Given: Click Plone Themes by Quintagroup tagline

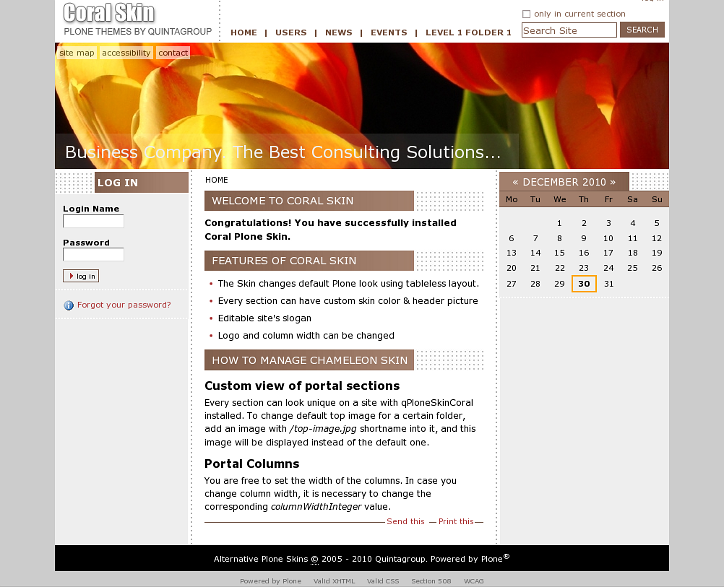Looking at the screenshot, I should (138, 31).
